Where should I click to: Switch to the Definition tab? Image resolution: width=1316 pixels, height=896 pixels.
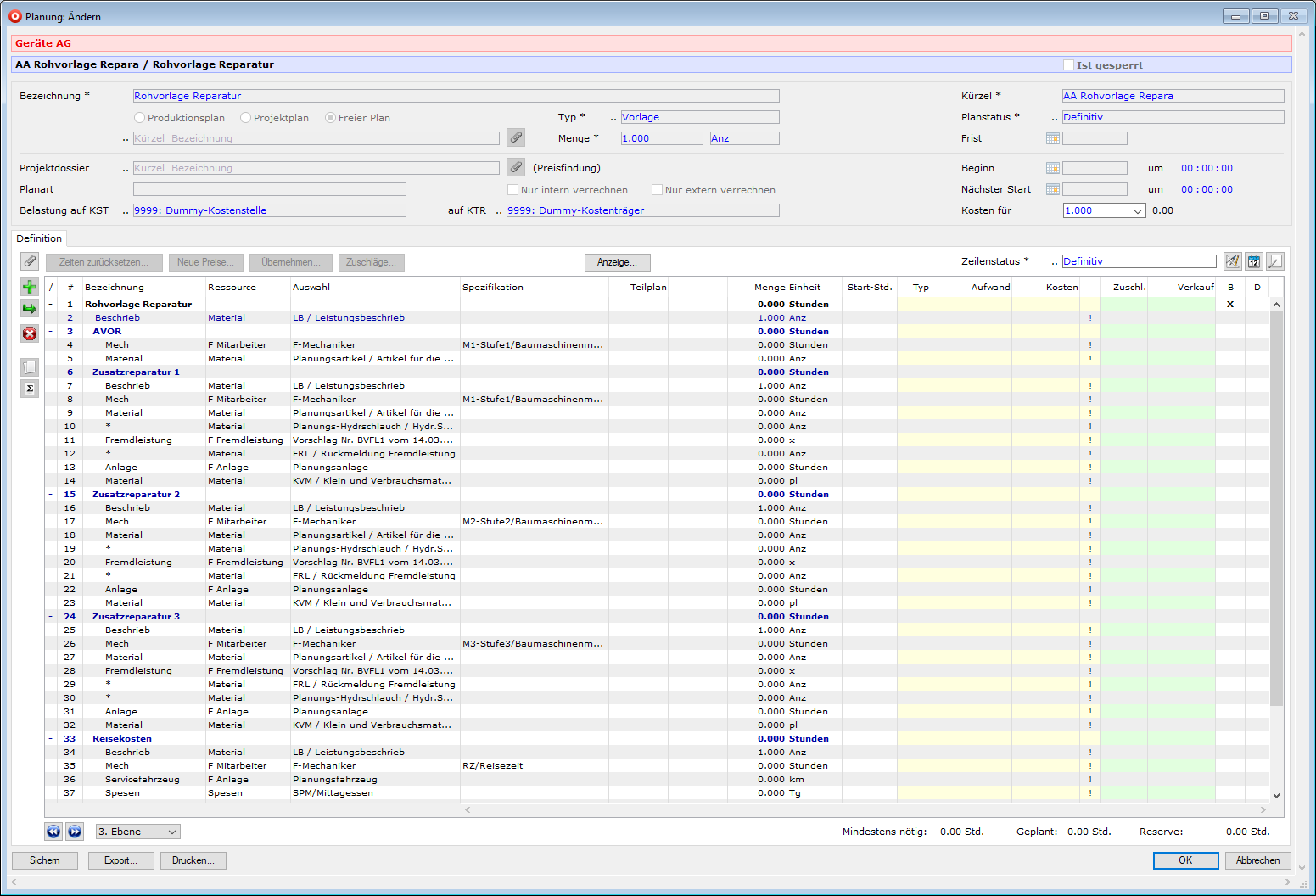click(x=39, y=238)
